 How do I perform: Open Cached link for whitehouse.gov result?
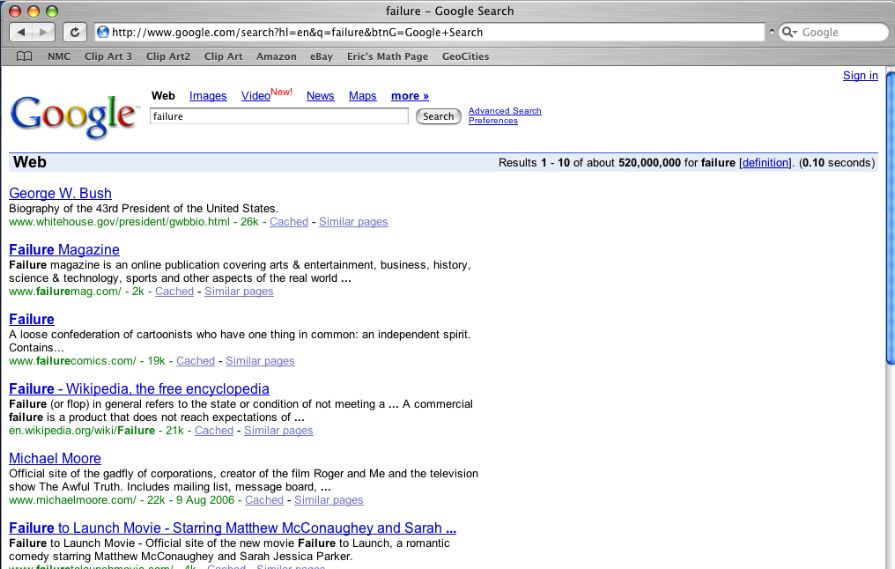pyautogui.click(x=289, y=221)
